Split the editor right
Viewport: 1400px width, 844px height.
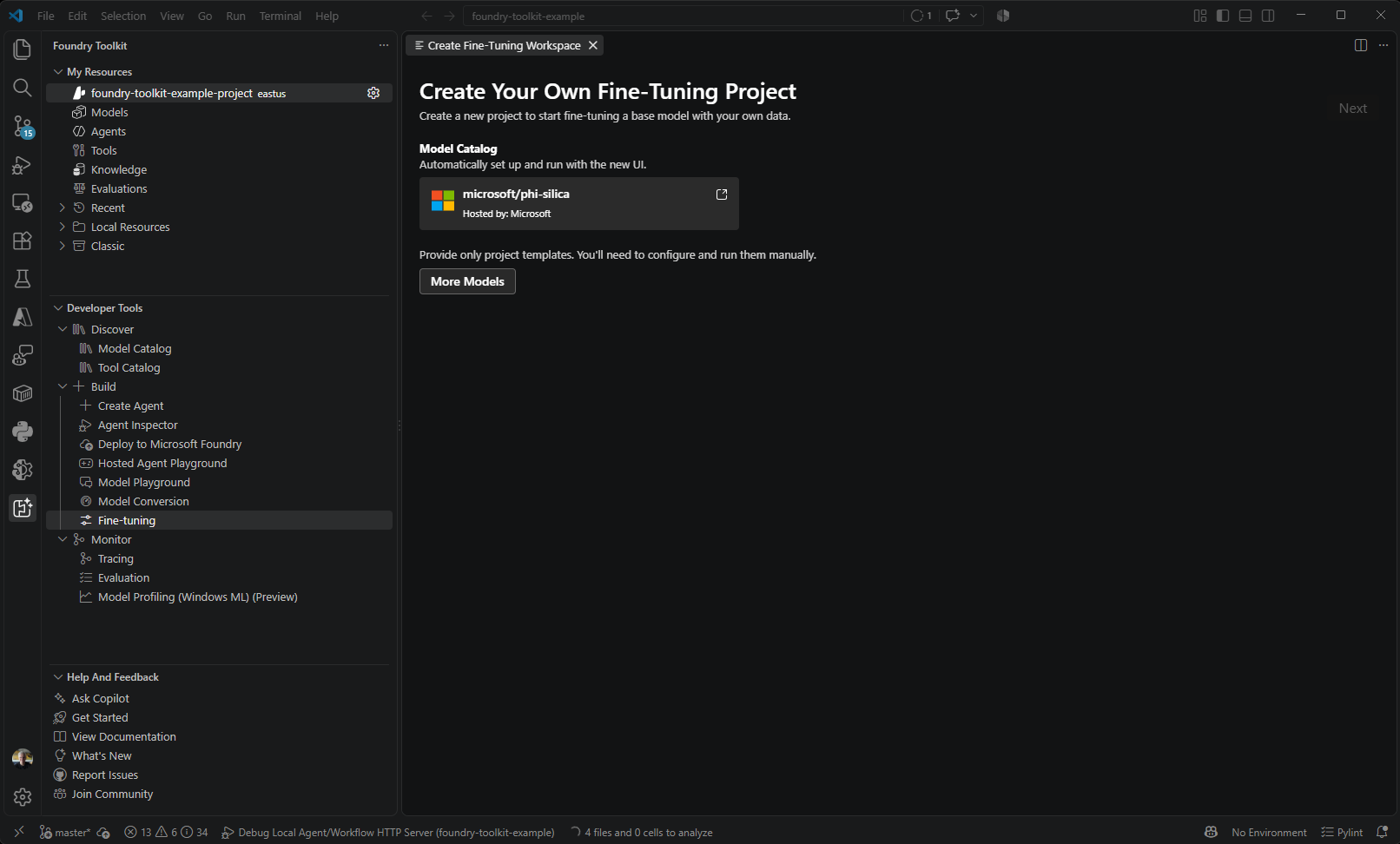[1361, 45]
